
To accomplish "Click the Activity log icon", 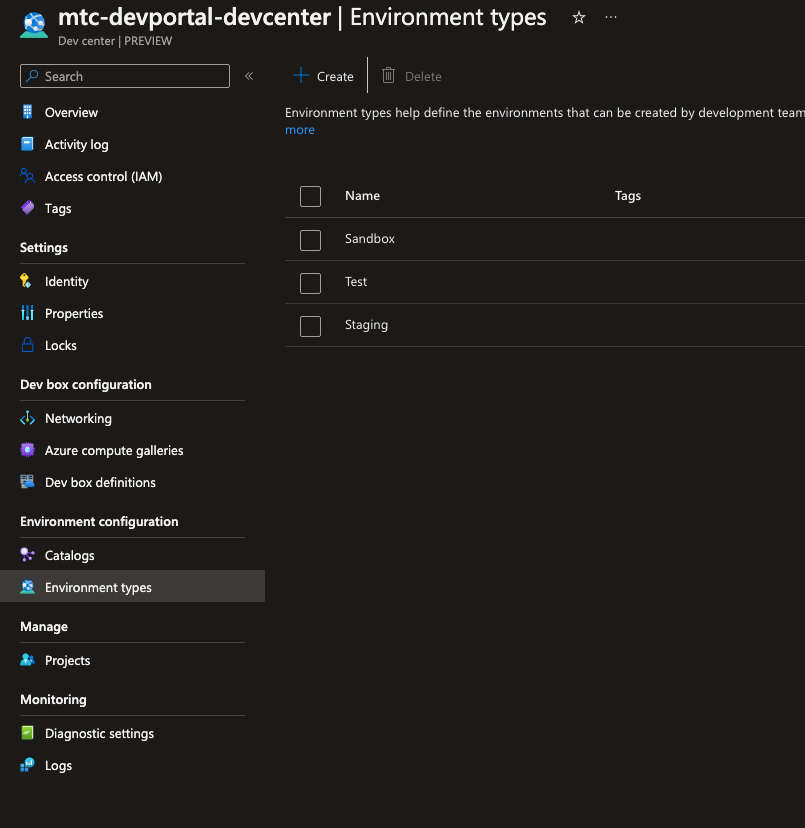I will click(x=27, y=144).
